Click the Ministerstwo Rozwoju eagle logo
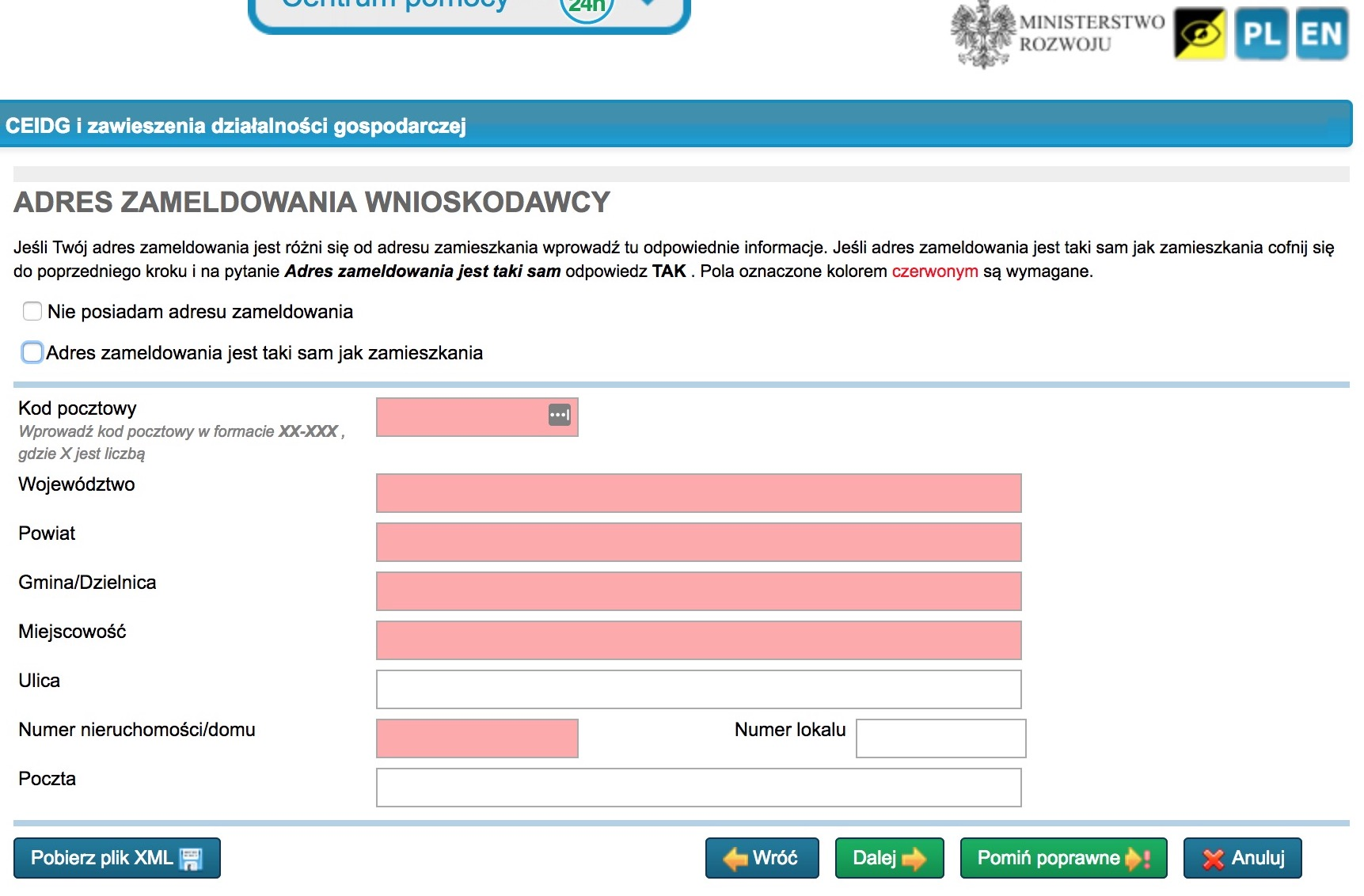The image size is (1364, 896). tap(982, 35)
